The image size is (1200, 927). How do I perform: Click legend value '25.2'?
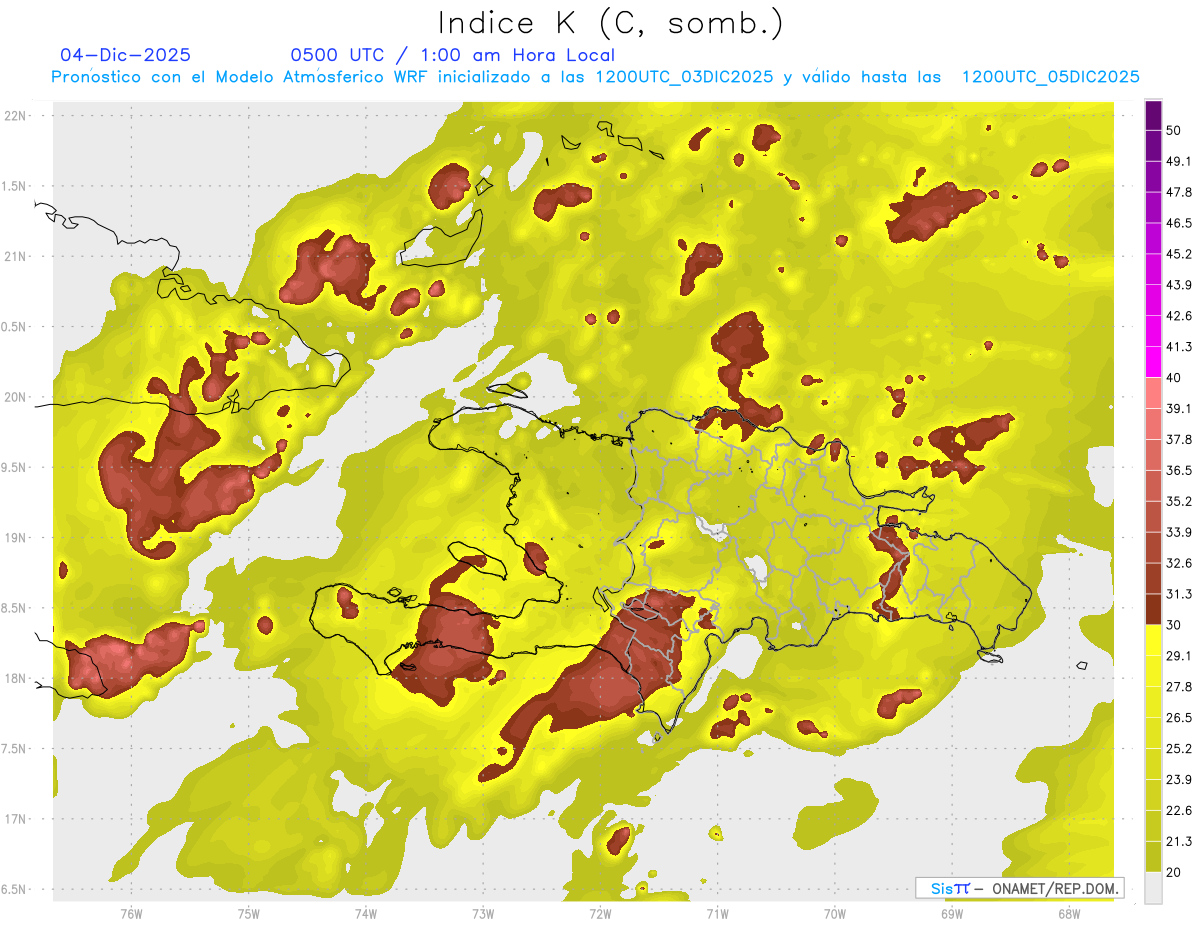coord(1178,749)
